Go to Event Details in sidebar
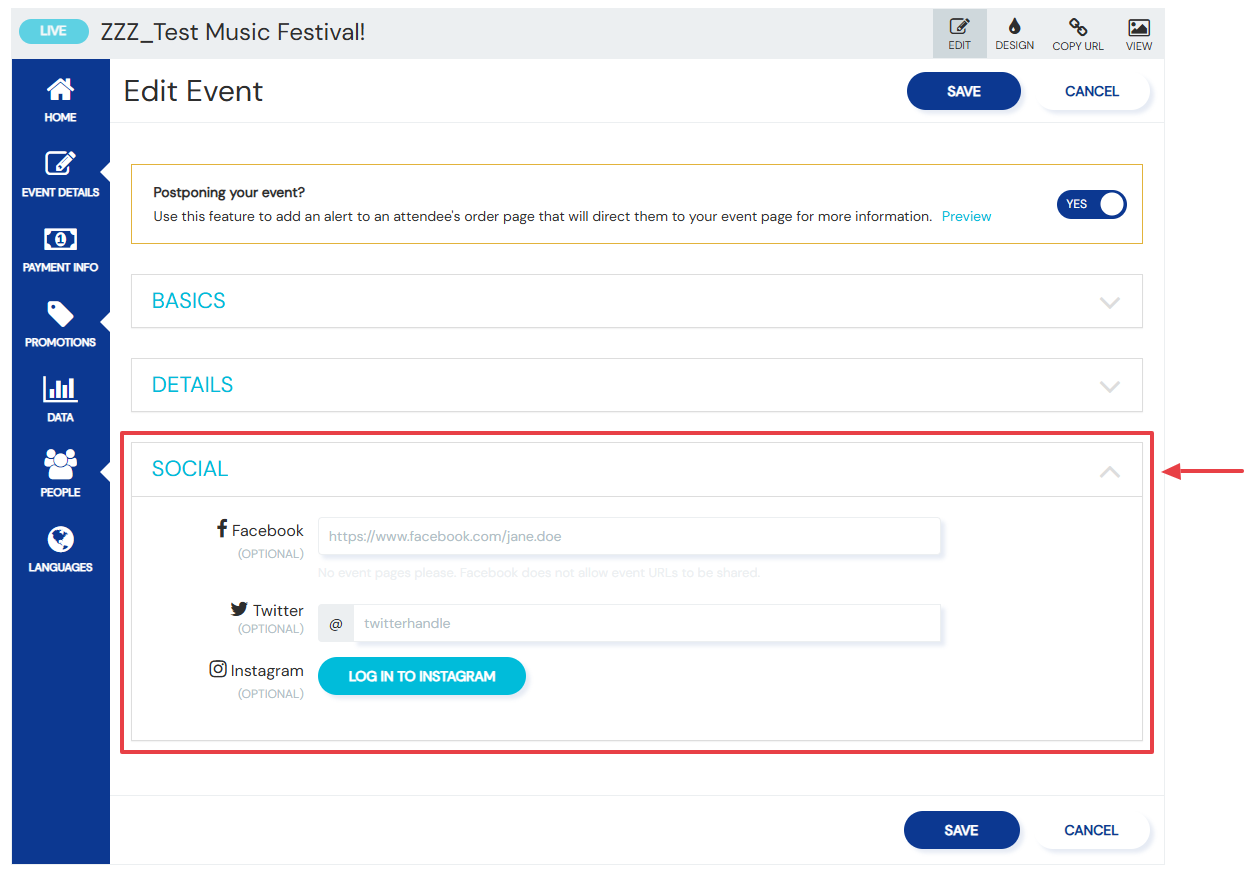Viewport: 1254px width, 870px height. (x=60, y=164)
